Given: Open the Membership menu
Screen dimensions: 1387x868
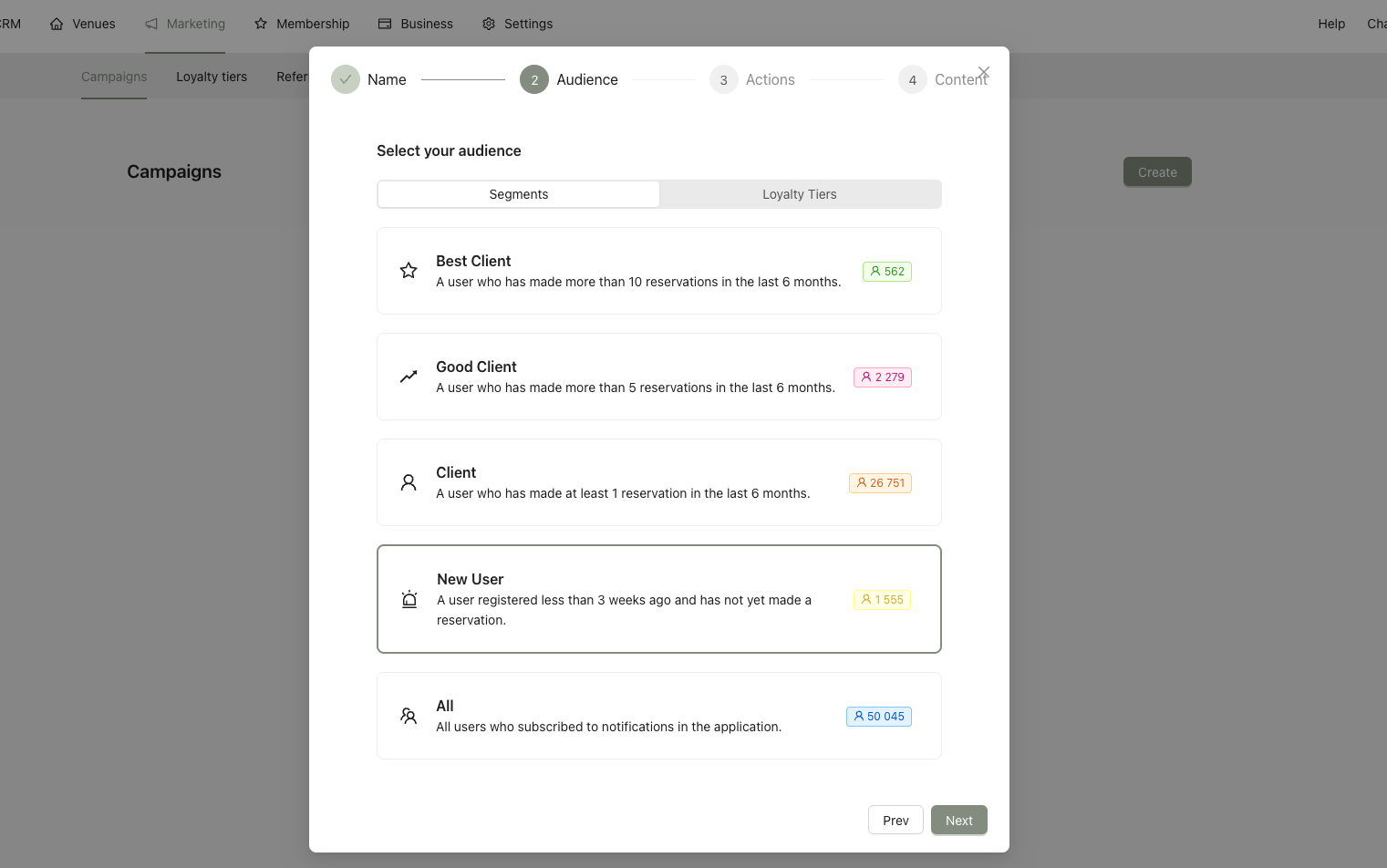Looking at the screenshot, I should [x=302, y=24].
